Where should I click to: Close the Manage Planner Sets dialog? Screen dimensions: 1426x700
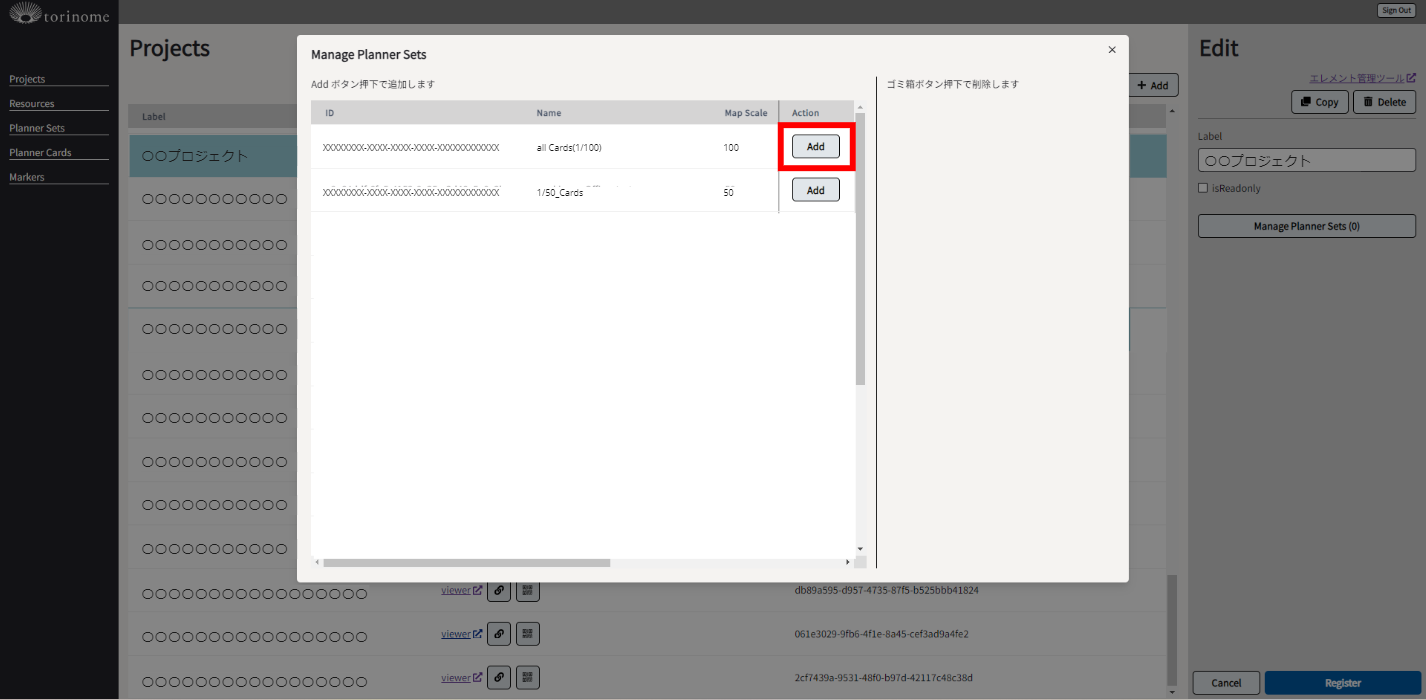(x=1112, y=50)
